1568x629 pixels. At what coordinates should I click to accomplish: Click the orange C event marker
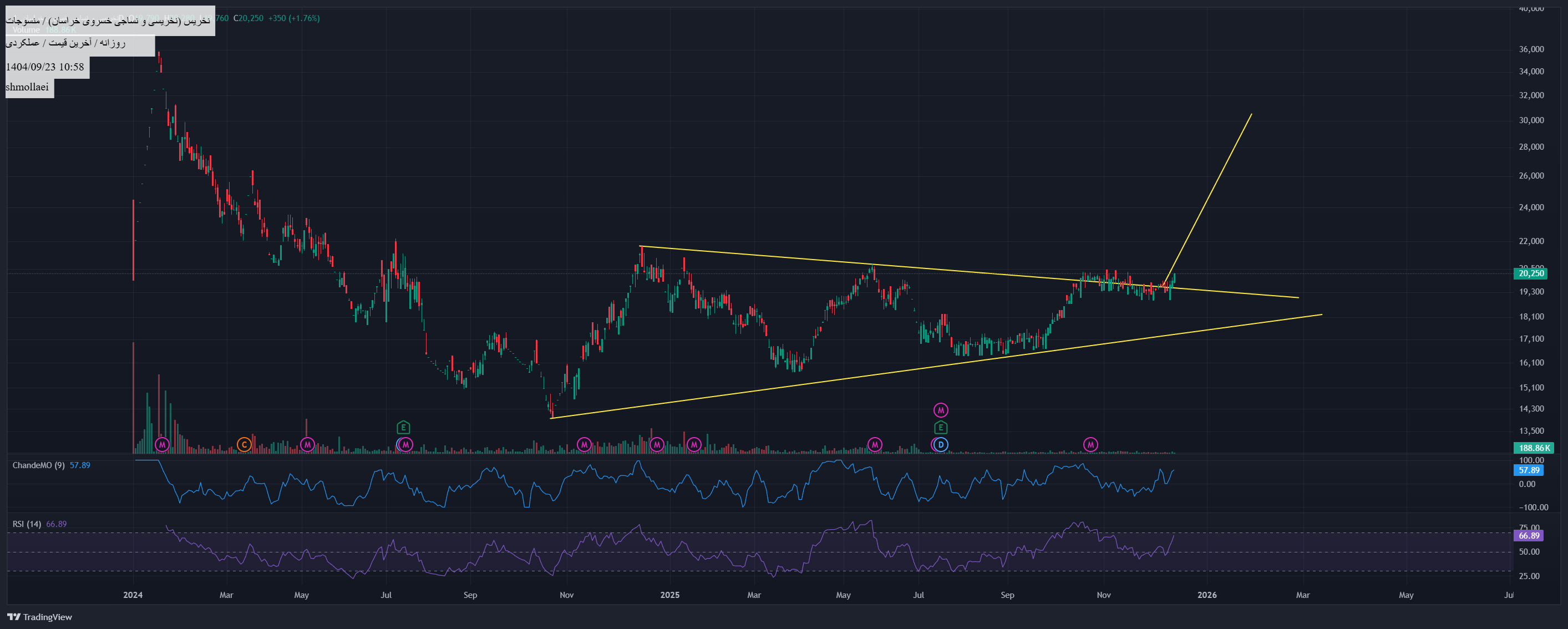coord(244,444)
